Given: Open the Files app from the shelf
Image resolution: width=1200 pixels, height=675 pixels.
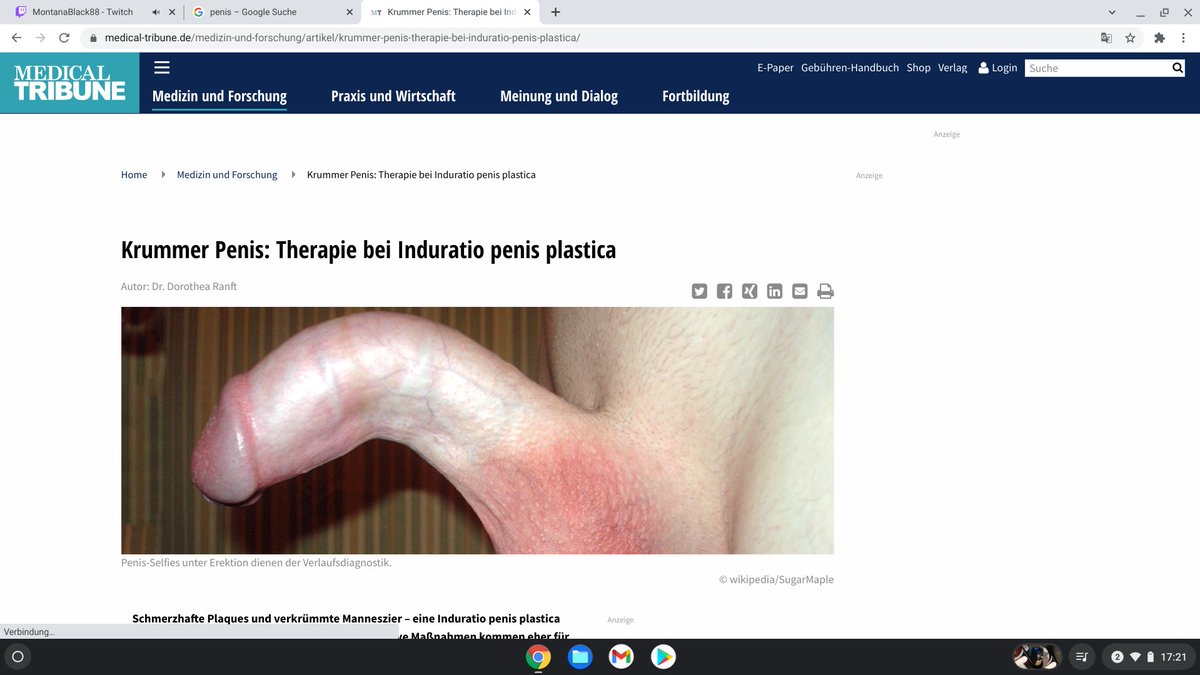Looking at the screenshot, I should (580, 657).
